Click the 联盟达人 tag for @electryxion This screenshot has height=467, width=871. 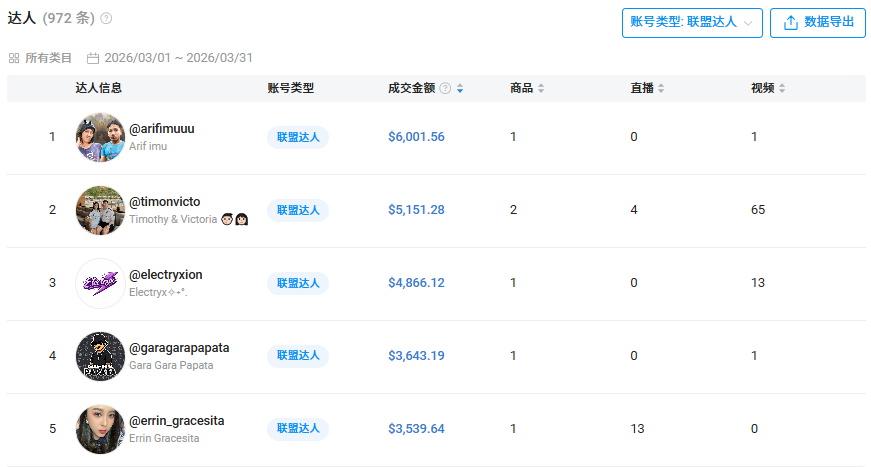[298, 283]
